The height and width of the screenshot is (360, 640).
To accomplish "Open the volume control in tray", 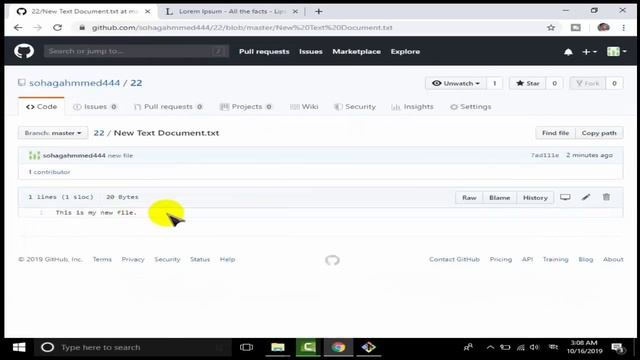I will (x=534, y=347).
